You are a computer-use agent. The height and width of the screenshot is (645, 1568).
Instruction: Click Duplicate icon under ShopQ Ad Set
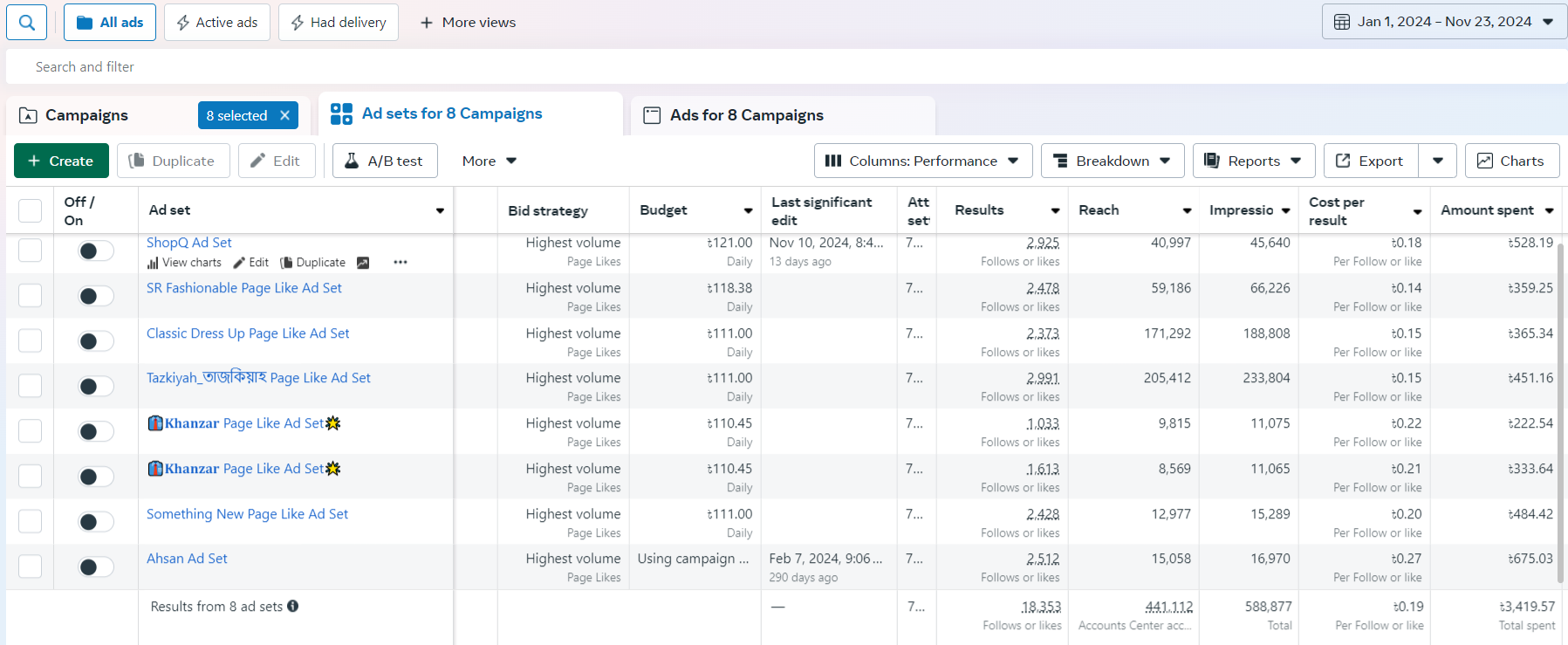pos(286,263)
